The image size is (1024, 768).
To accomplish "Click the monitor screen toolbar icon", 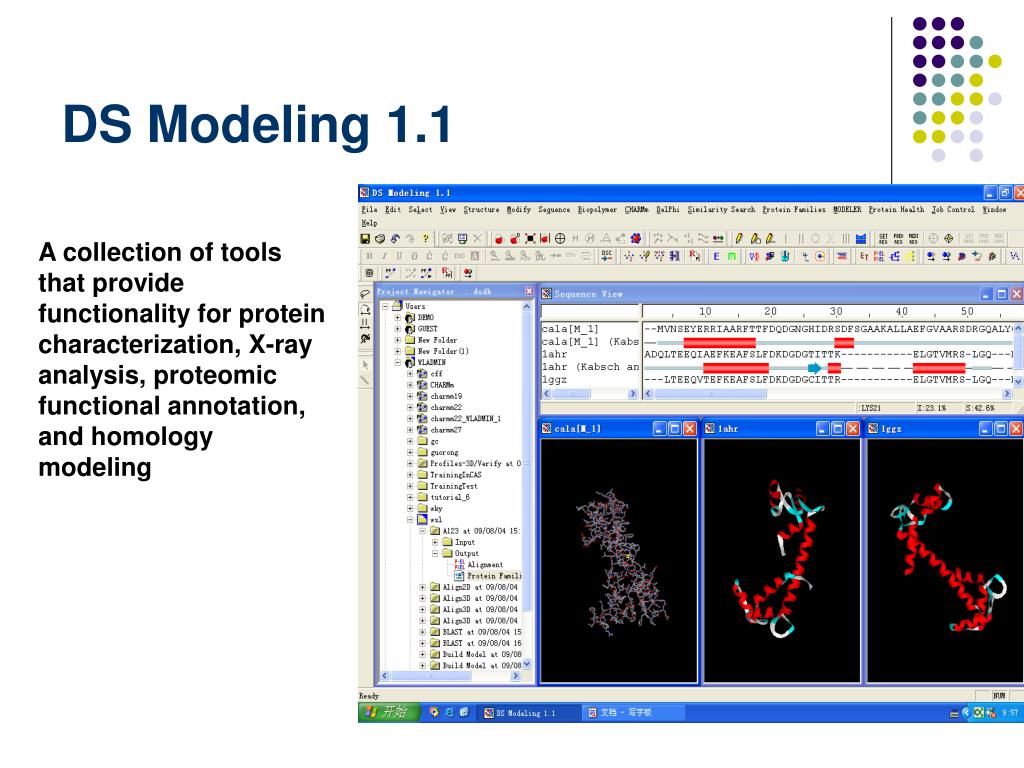I will pos(462,238).
